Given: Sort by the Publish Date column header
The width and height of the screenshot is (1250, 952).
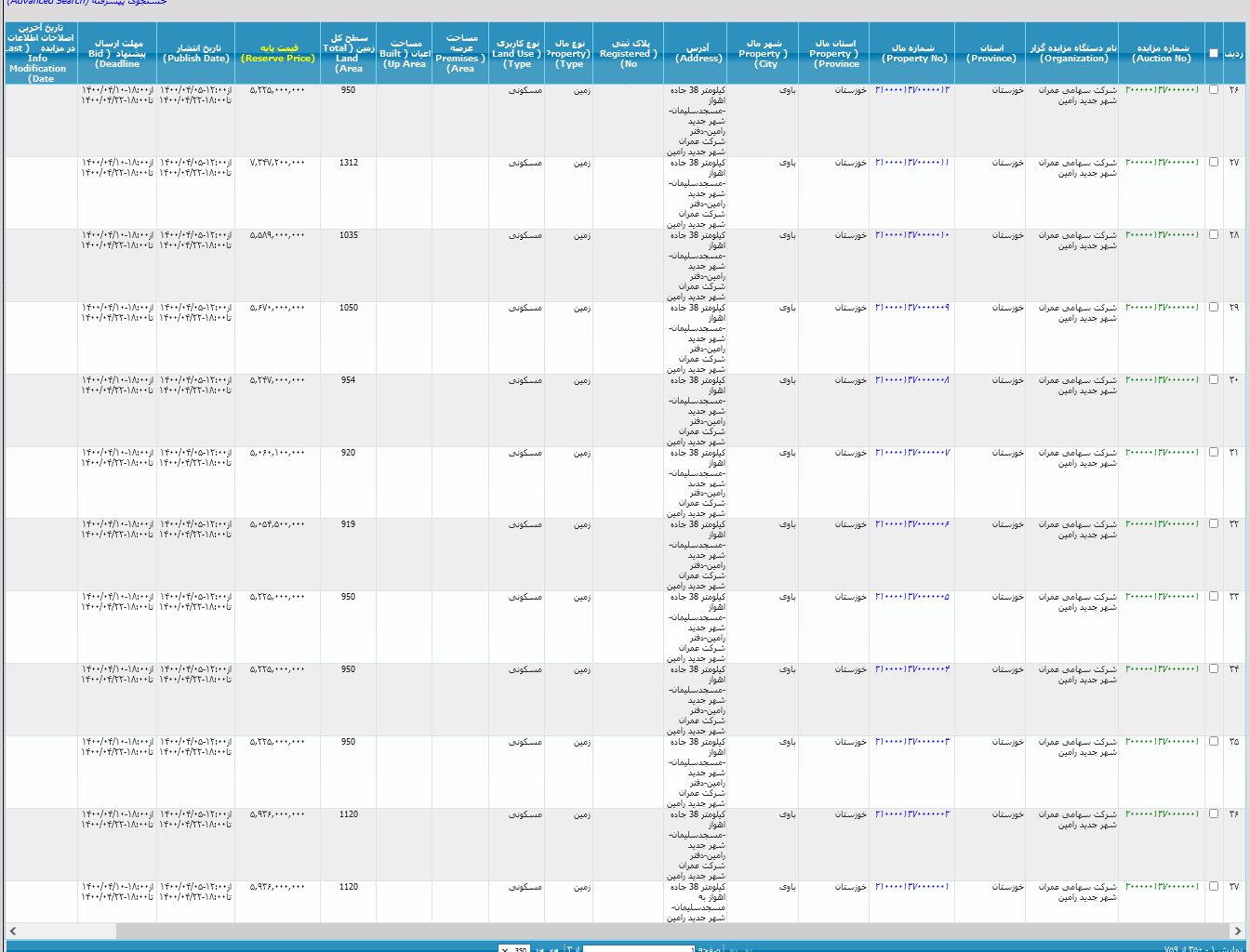Looking at the screenshot, I should [195, 53].
